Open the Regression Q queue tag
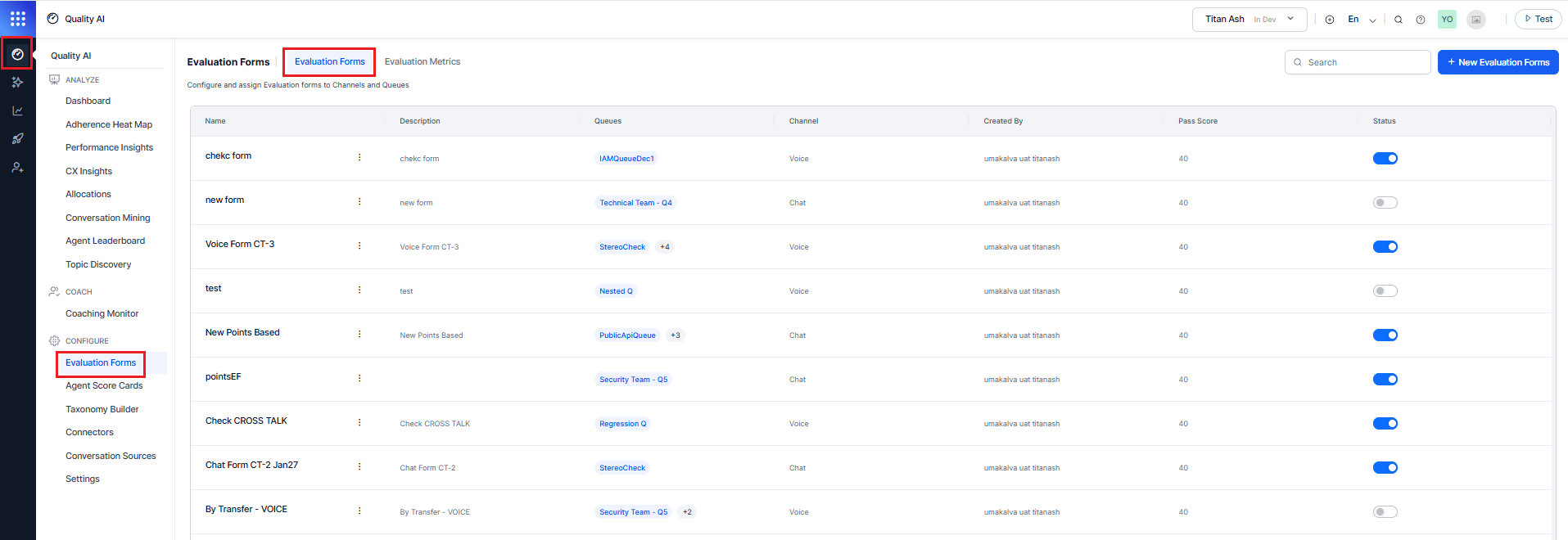The width and height of the screenshot is (1568, 540). click(x=622, y=424)
